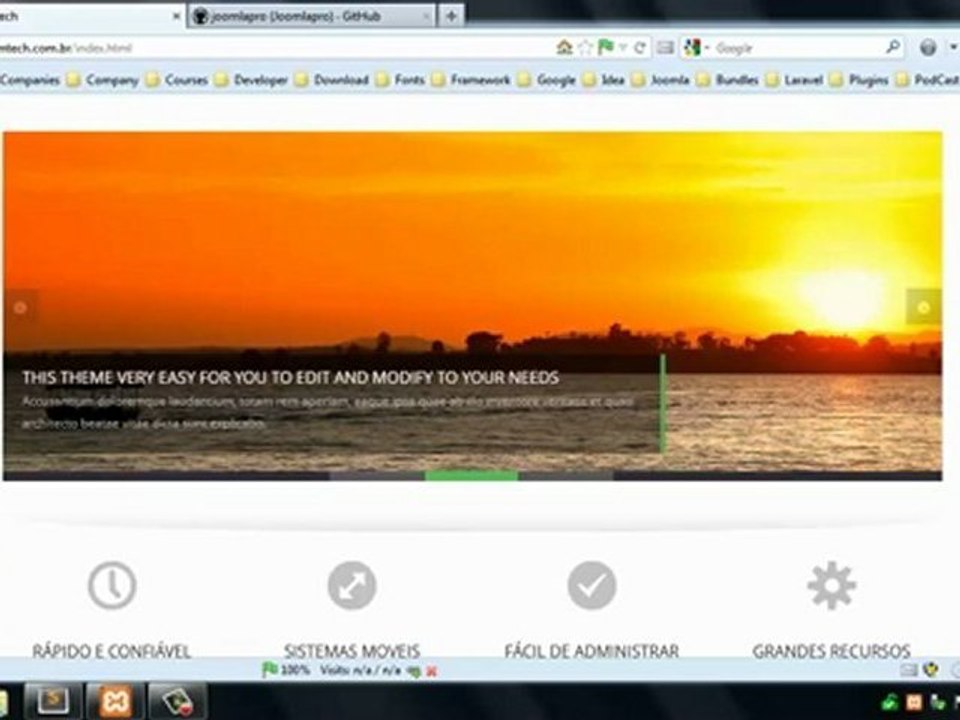Open the Framework bookmarks folder

tap(471, 80)
